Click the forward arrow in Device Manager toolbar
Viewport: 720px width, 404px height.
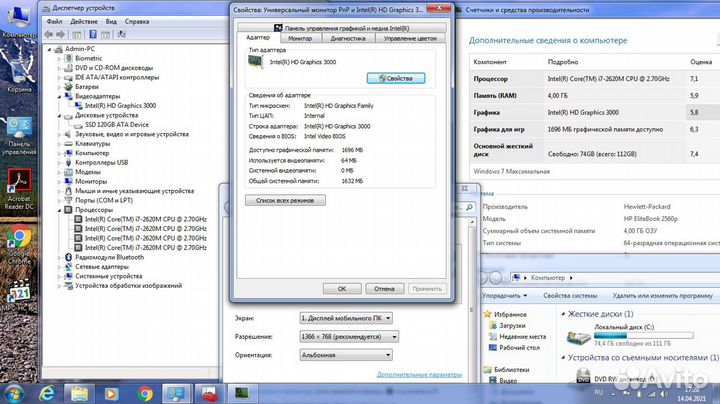pyautogui.click(x=61, y=34)
